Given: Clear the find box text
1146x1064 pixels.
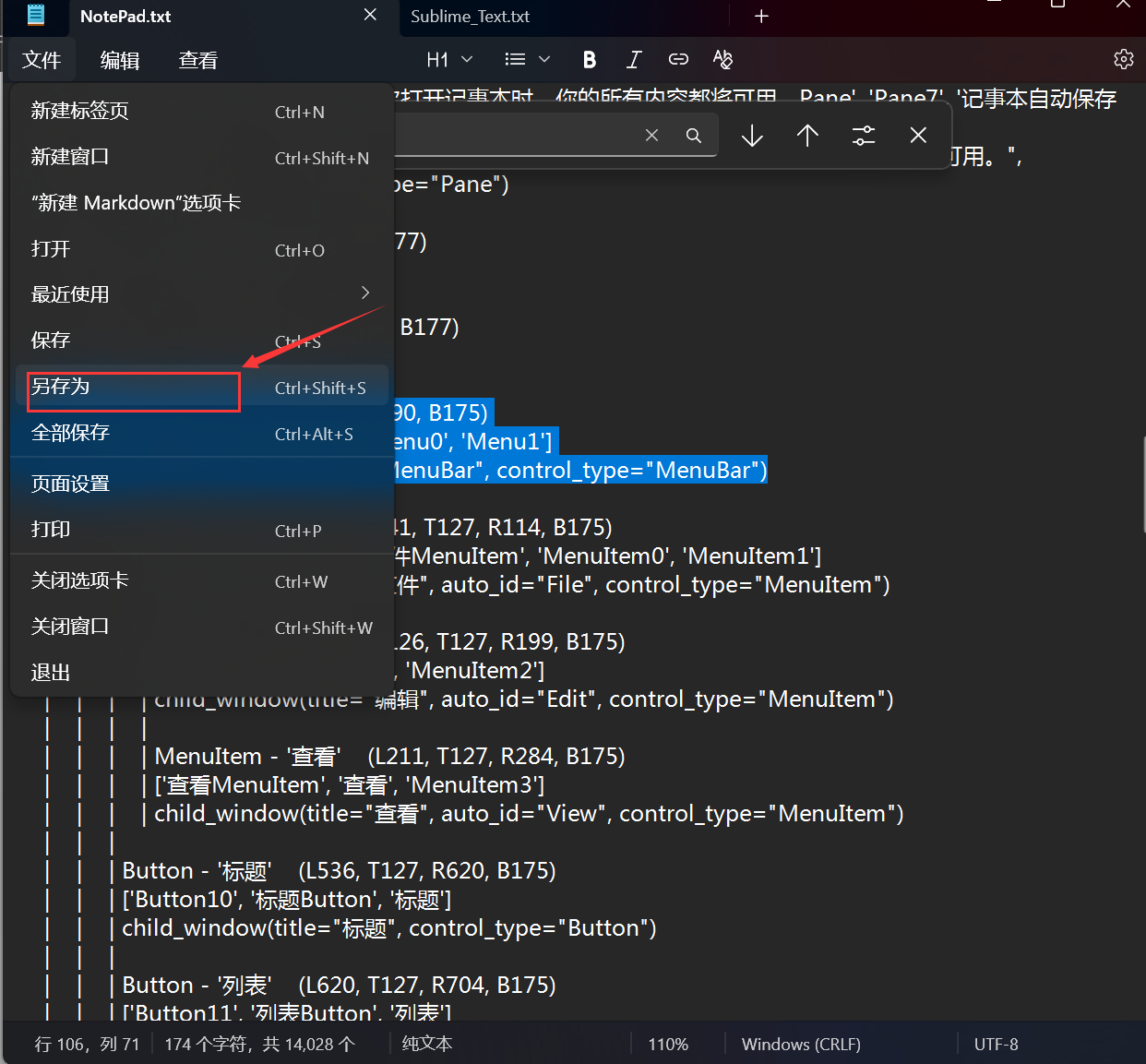Looking at the screenshot, I should [651, 136].
